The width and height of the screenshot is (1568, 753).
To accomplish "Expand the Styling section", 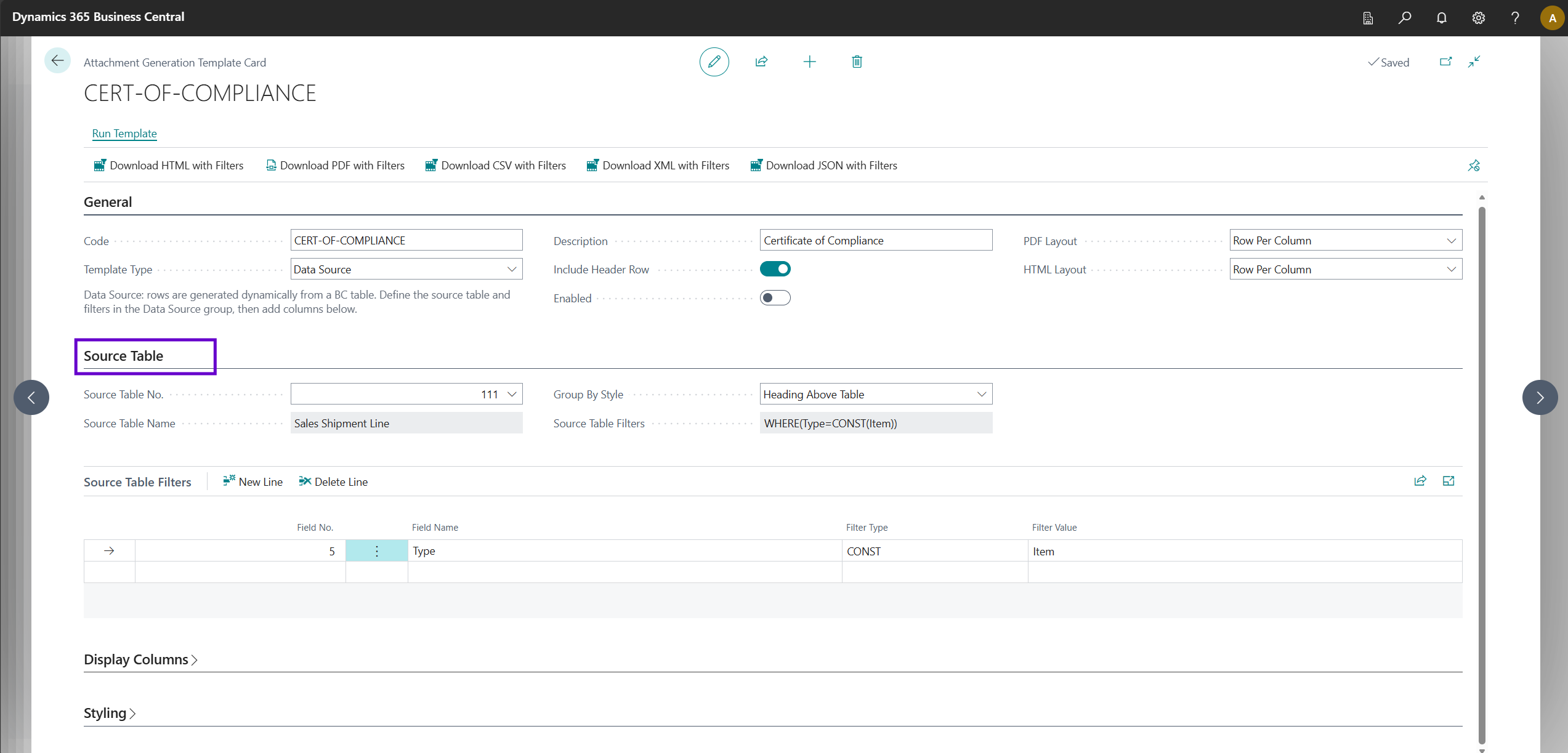I will pyautogui.click(x=110, y=713).
